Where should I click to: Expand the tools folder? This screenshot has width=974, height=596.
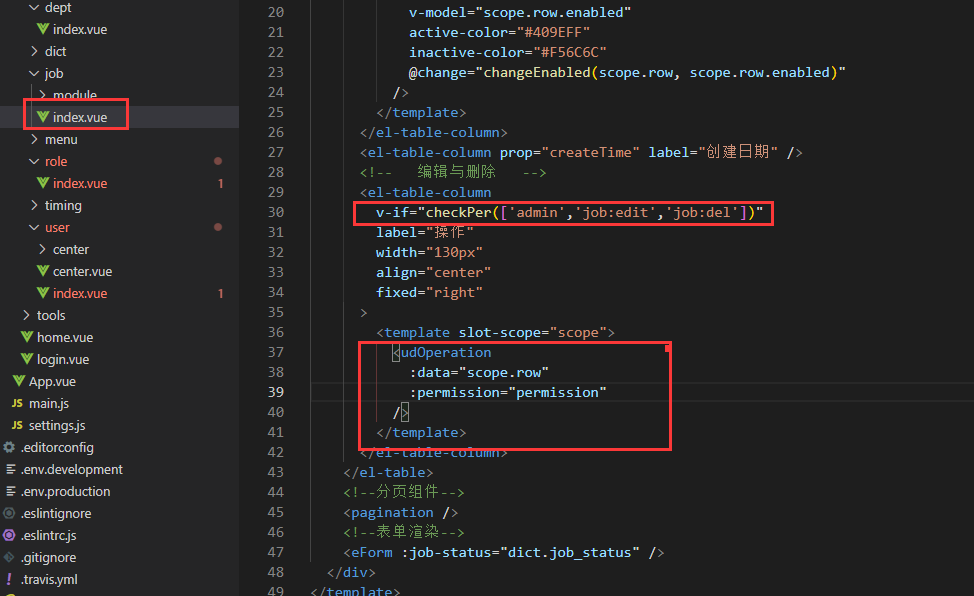[x=26, y=315]
